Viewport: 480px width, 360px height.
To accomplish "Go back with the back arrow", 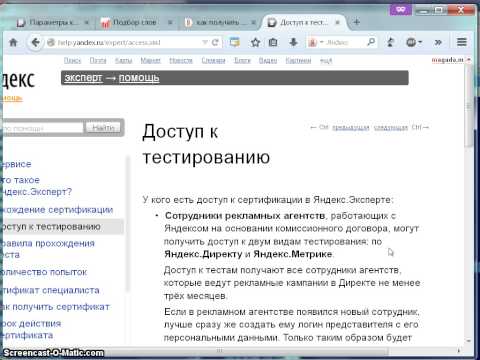I will [x=35, y=42].
